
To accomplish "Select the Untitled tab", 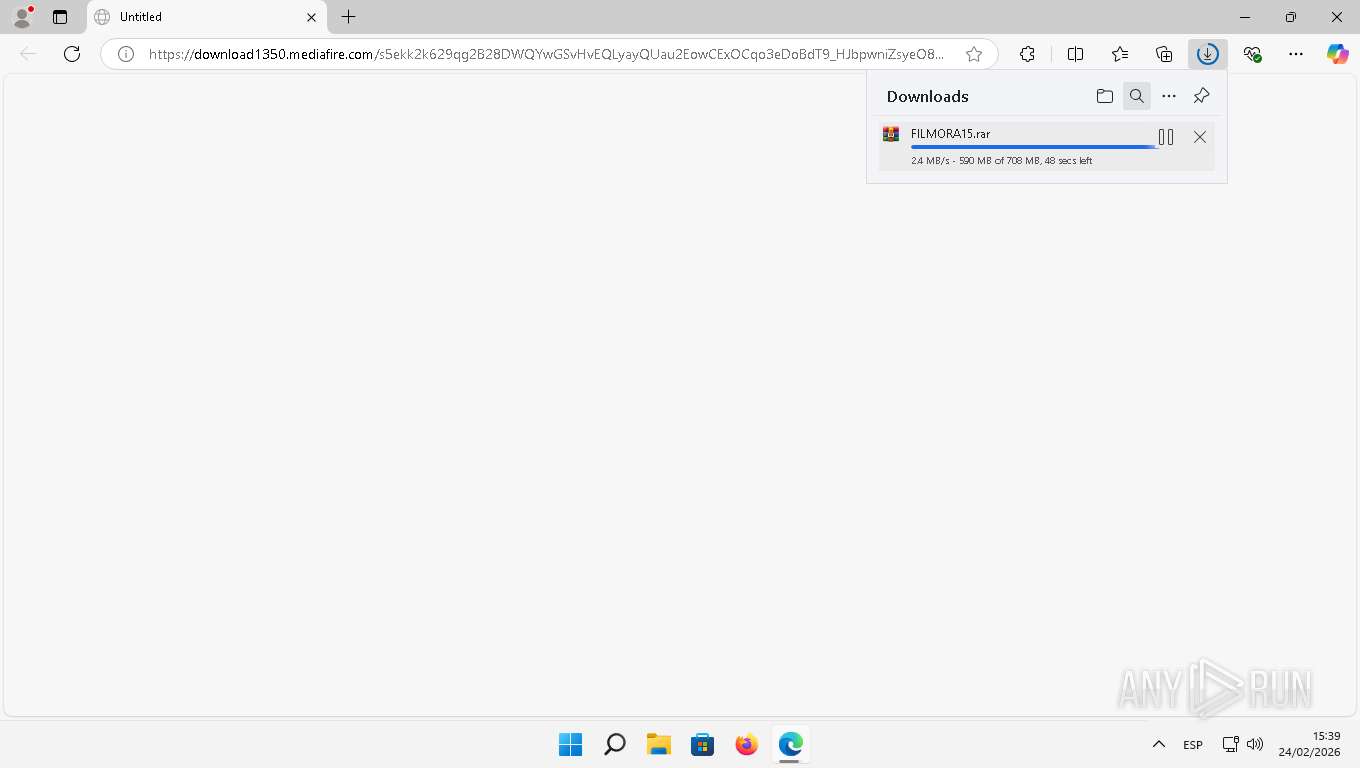I will tap(206, 17).
